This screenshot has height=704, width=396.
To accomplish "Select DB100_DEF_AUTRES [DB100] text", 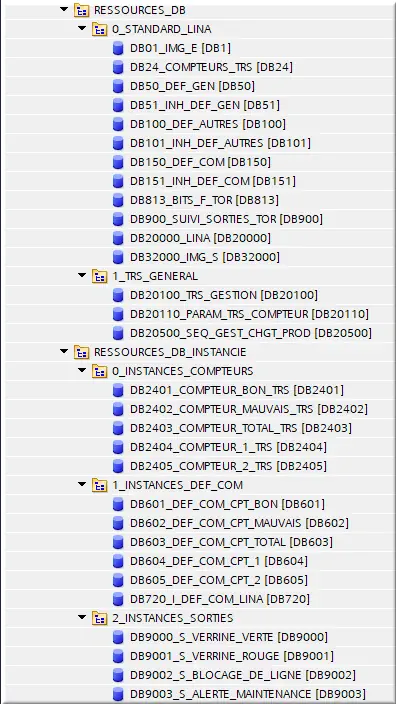I will click(x=207, y=124).
